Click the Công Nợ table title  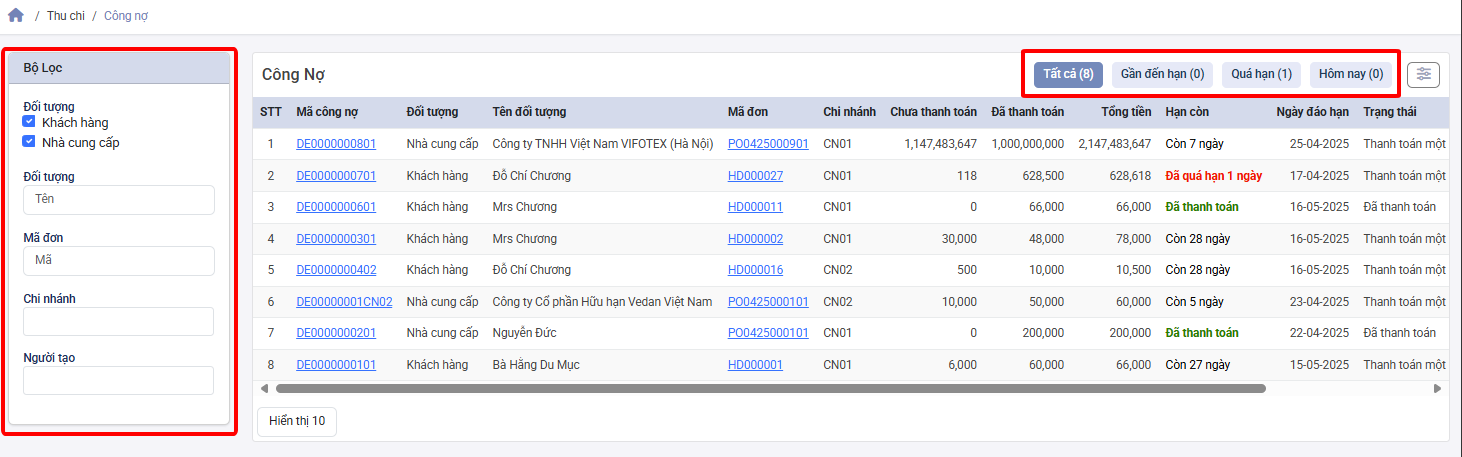(293, 75)
